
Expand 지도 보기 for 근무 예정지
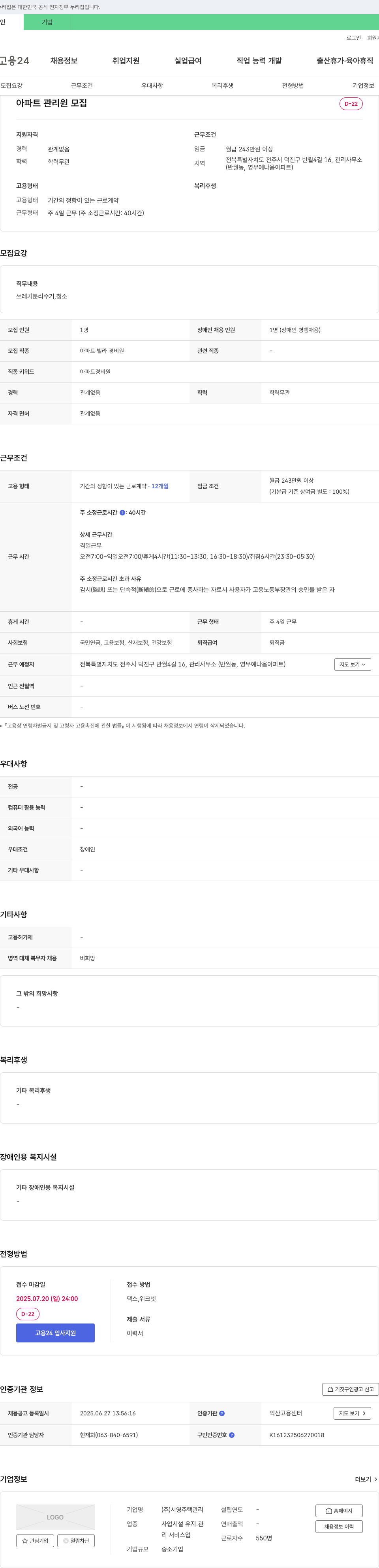pos(353,665)
